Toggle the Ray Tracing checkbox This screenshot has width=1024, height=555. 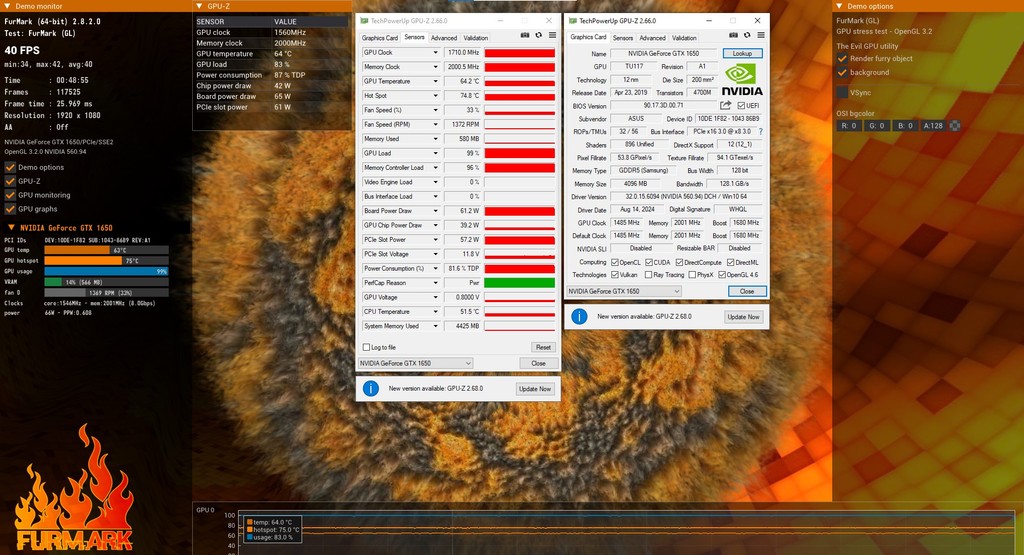(648, 275)
